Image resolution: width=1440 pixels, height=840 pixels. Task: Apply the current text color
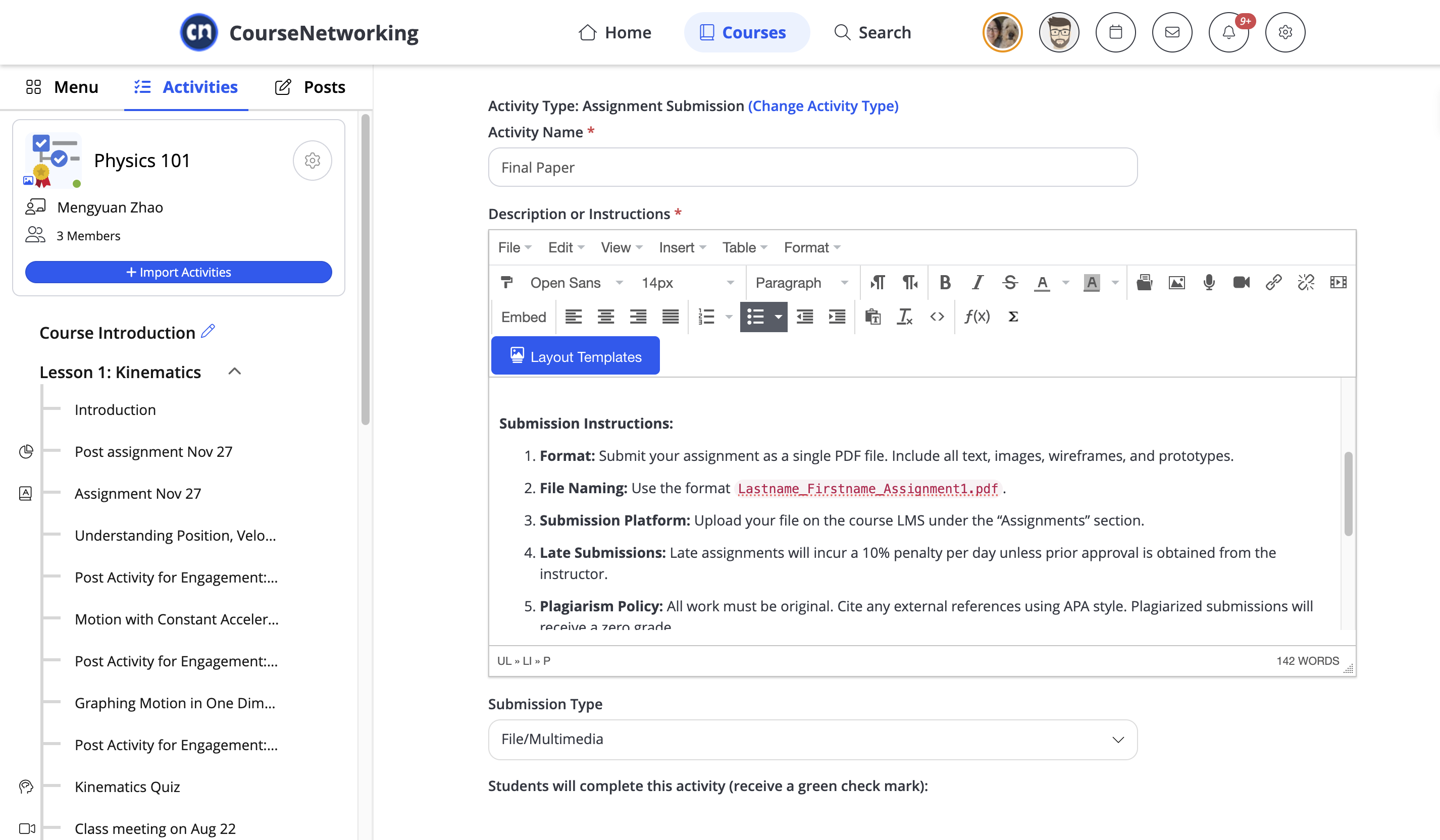(x=1042, y=282)
